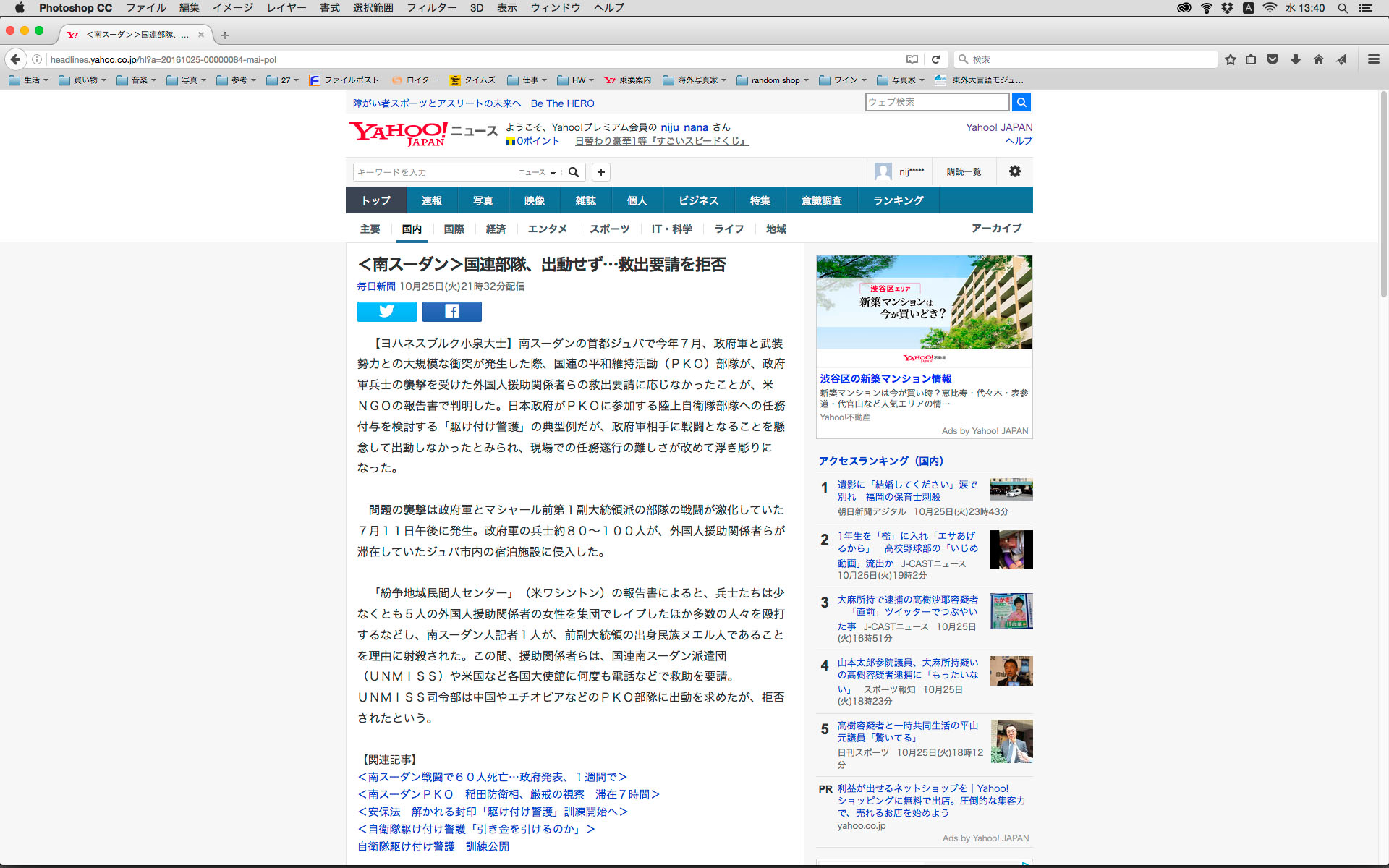
Task: Bookmark this page with the star icon
Action: coord(1230,59)
